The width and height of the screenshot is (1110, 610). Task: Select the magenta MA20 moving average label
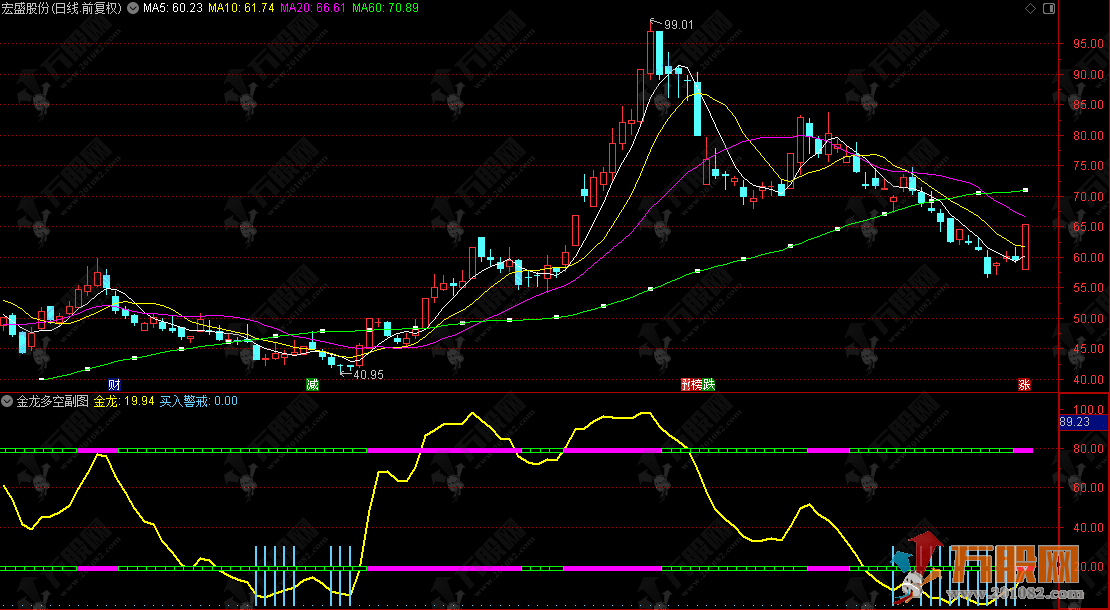click(312, 8)
